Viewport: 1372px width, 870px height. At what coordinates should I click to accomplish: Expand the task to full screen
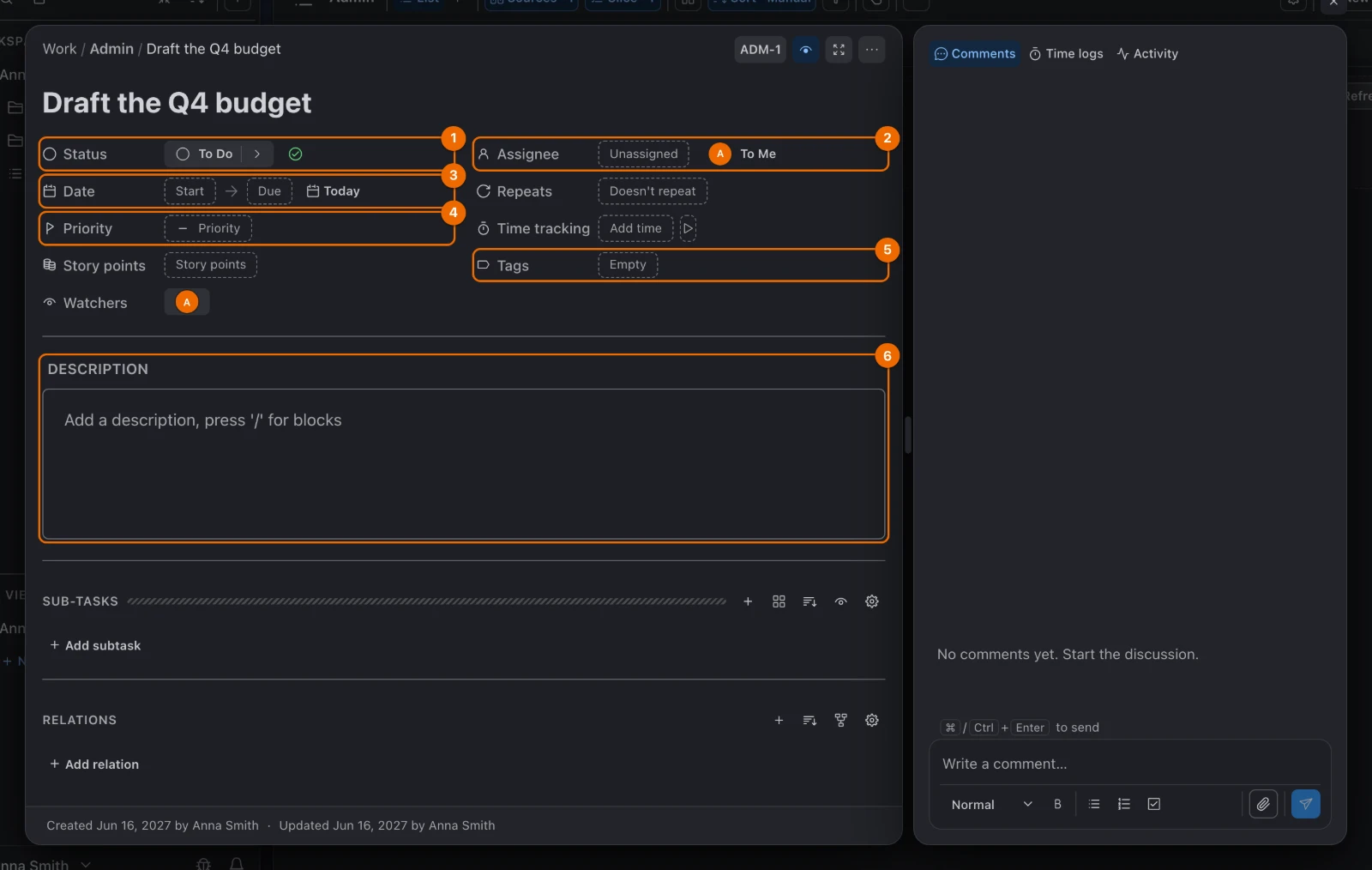click(x=839, y=50)
